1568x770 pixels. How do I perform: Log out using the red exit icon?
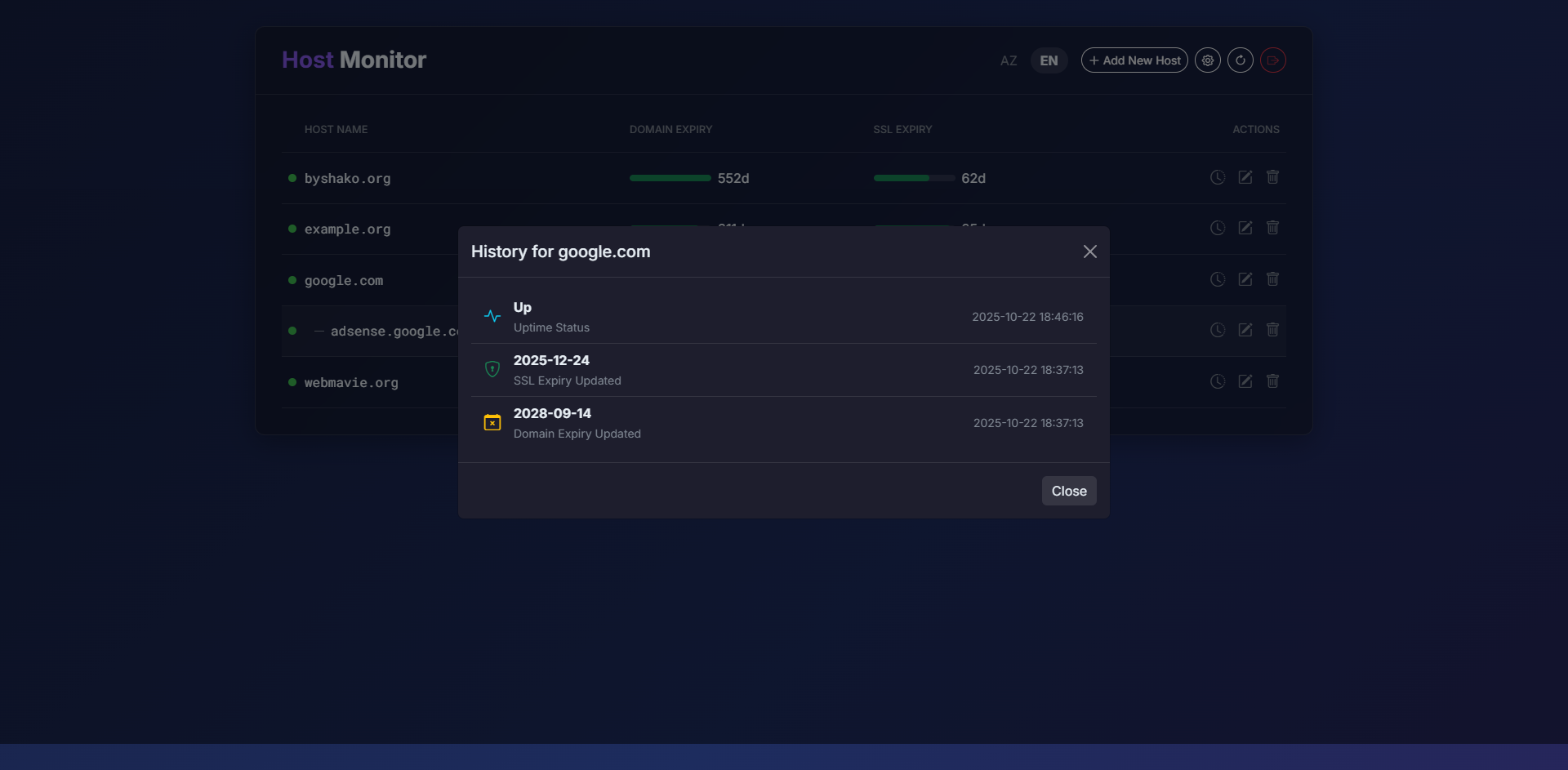coord(1272,60)
